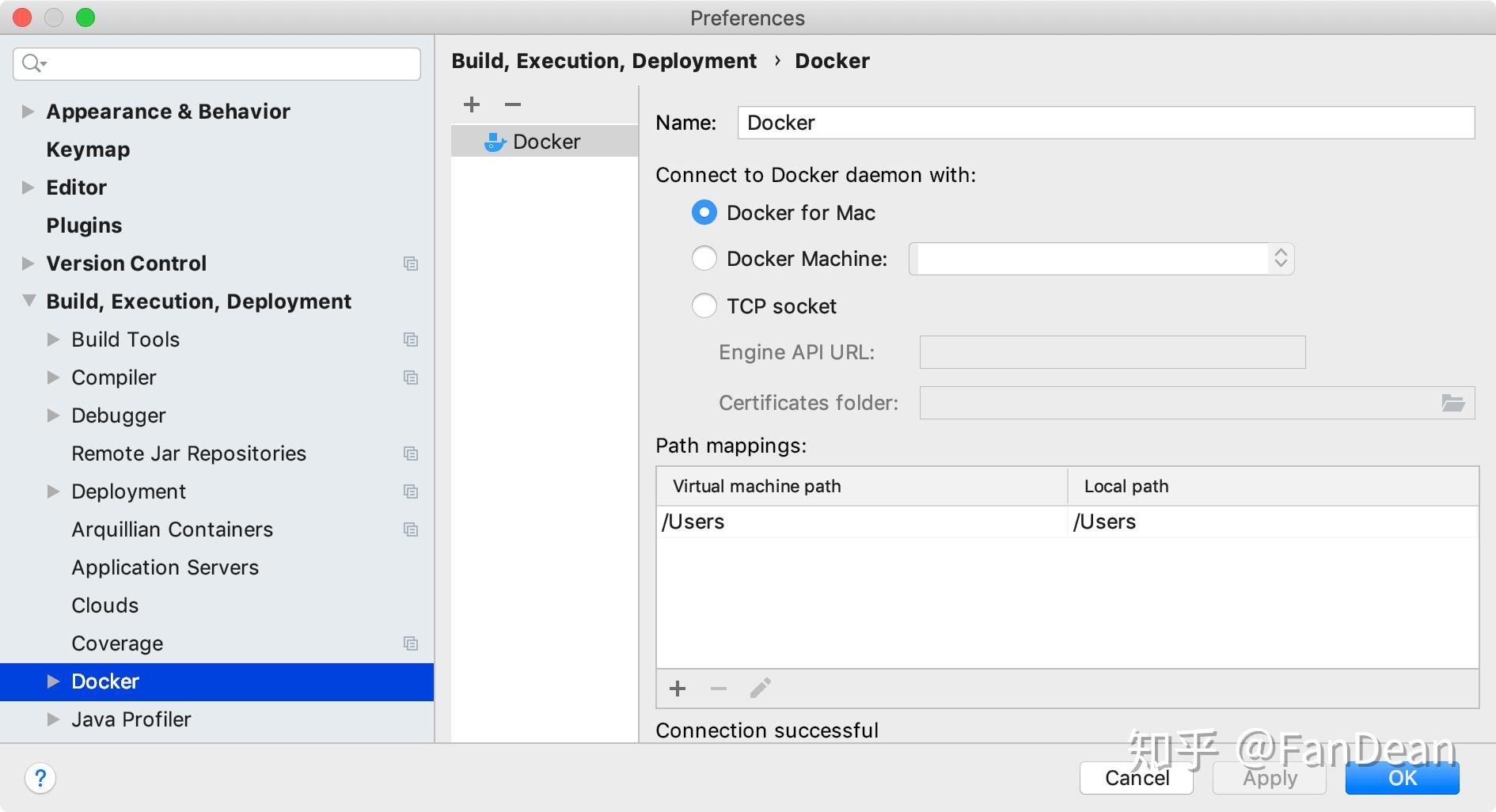
Task: Remove selected Docker configuration with minus icon
Action: (513, 104)
